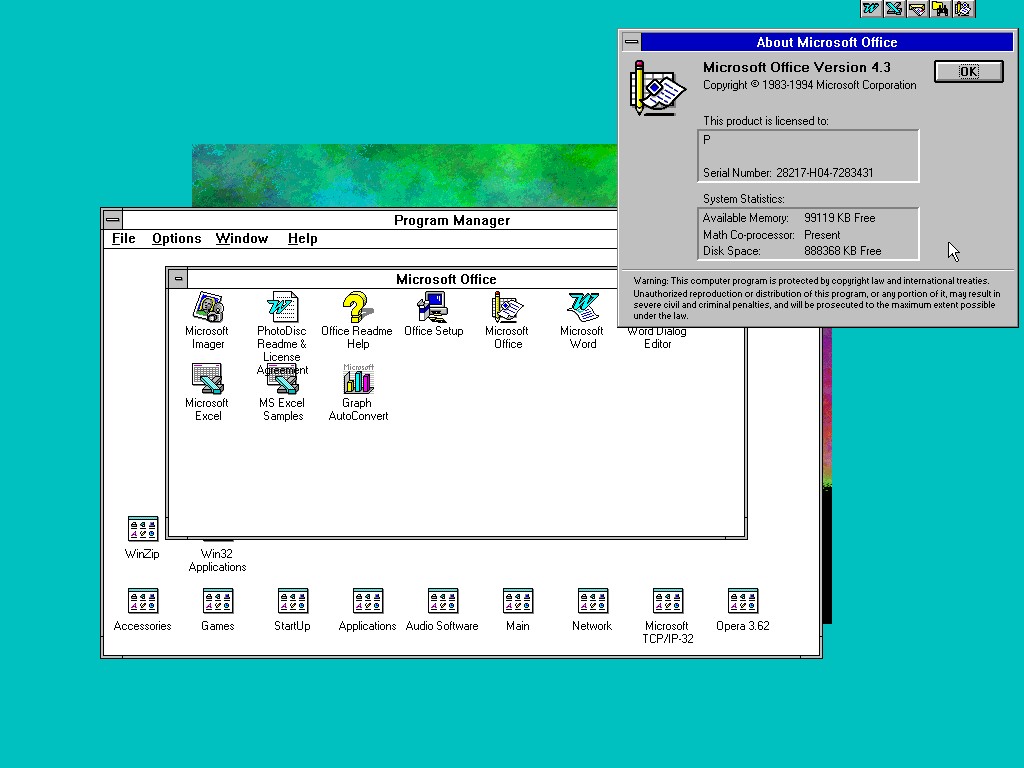Open the About dialog's control menu box

coord(631,42)
